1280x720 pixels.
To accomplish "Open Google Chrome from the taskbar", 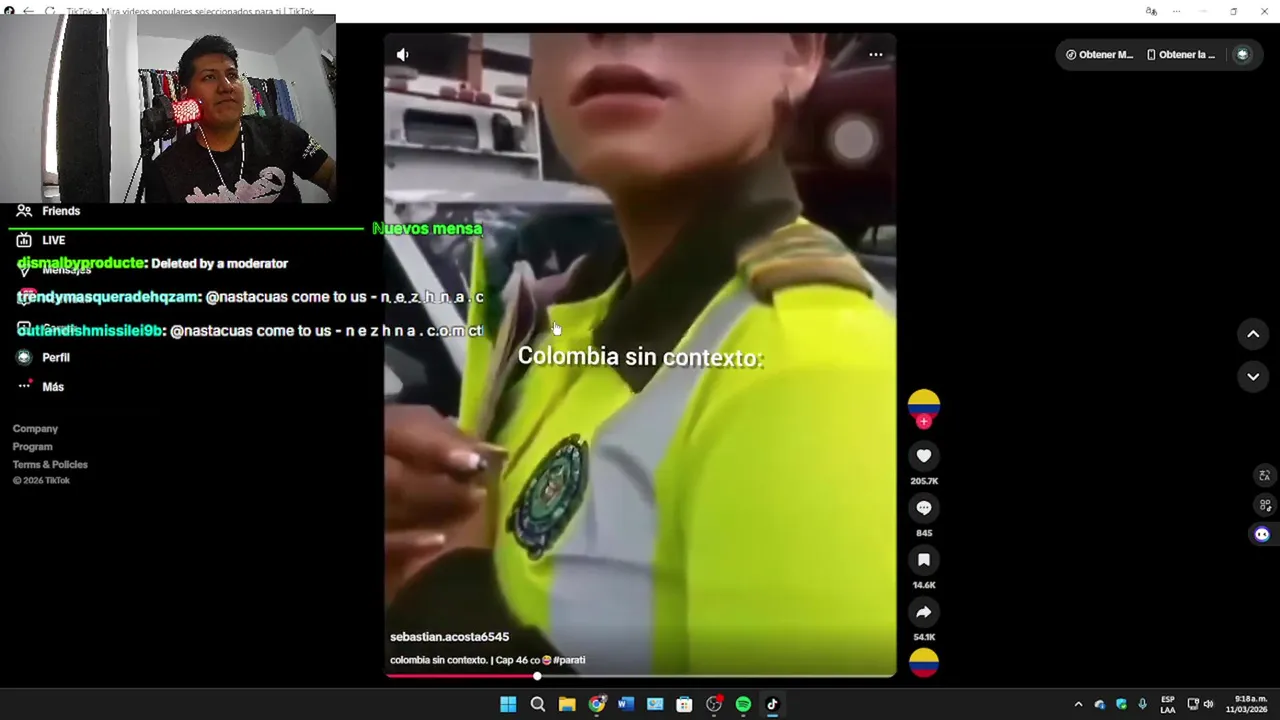I will pyautogui.click(x=597, y=704).
